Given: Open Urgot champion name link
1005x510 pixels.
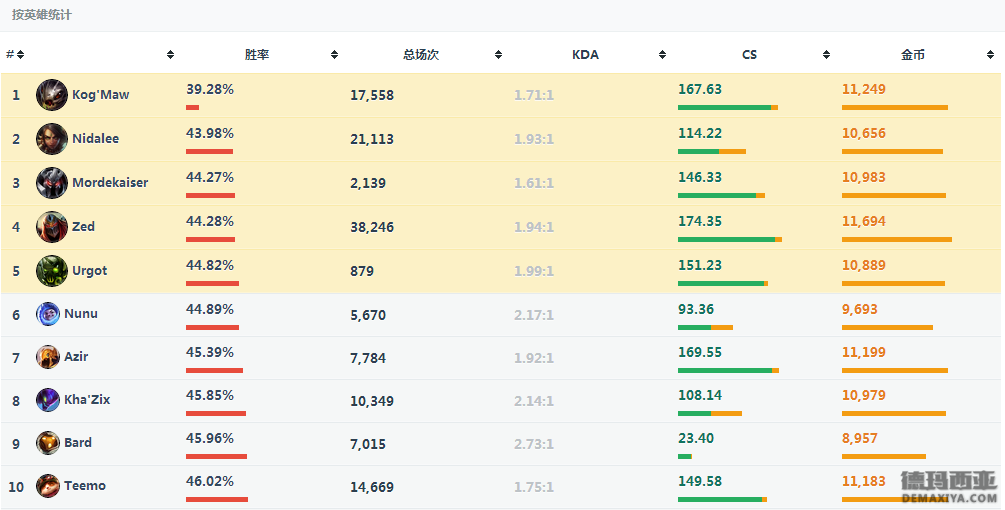Looking at the screenshot, I should point(90,270).
